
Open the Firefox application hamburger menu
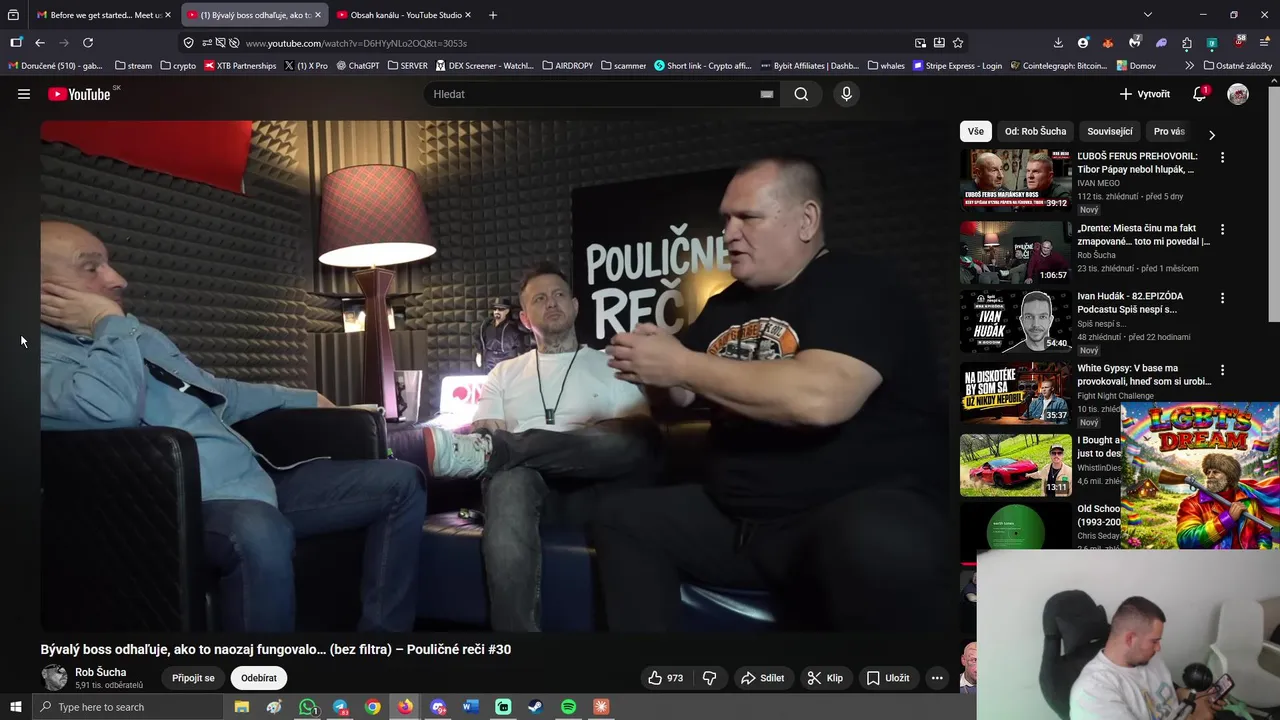click(1265, 43)
